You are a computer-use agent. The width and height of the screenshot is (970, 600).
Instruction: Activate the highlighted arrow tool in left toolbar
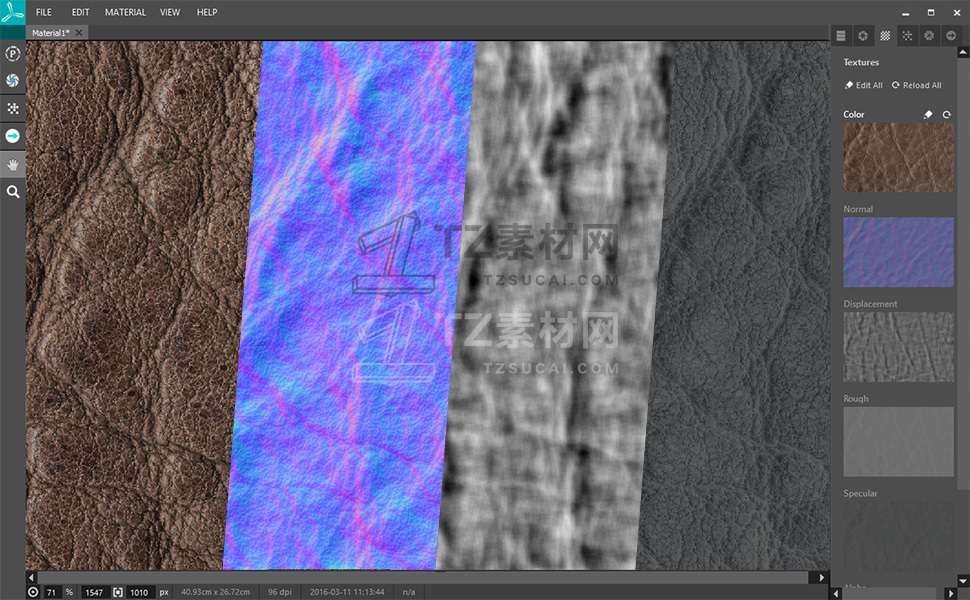click(12, 136)
